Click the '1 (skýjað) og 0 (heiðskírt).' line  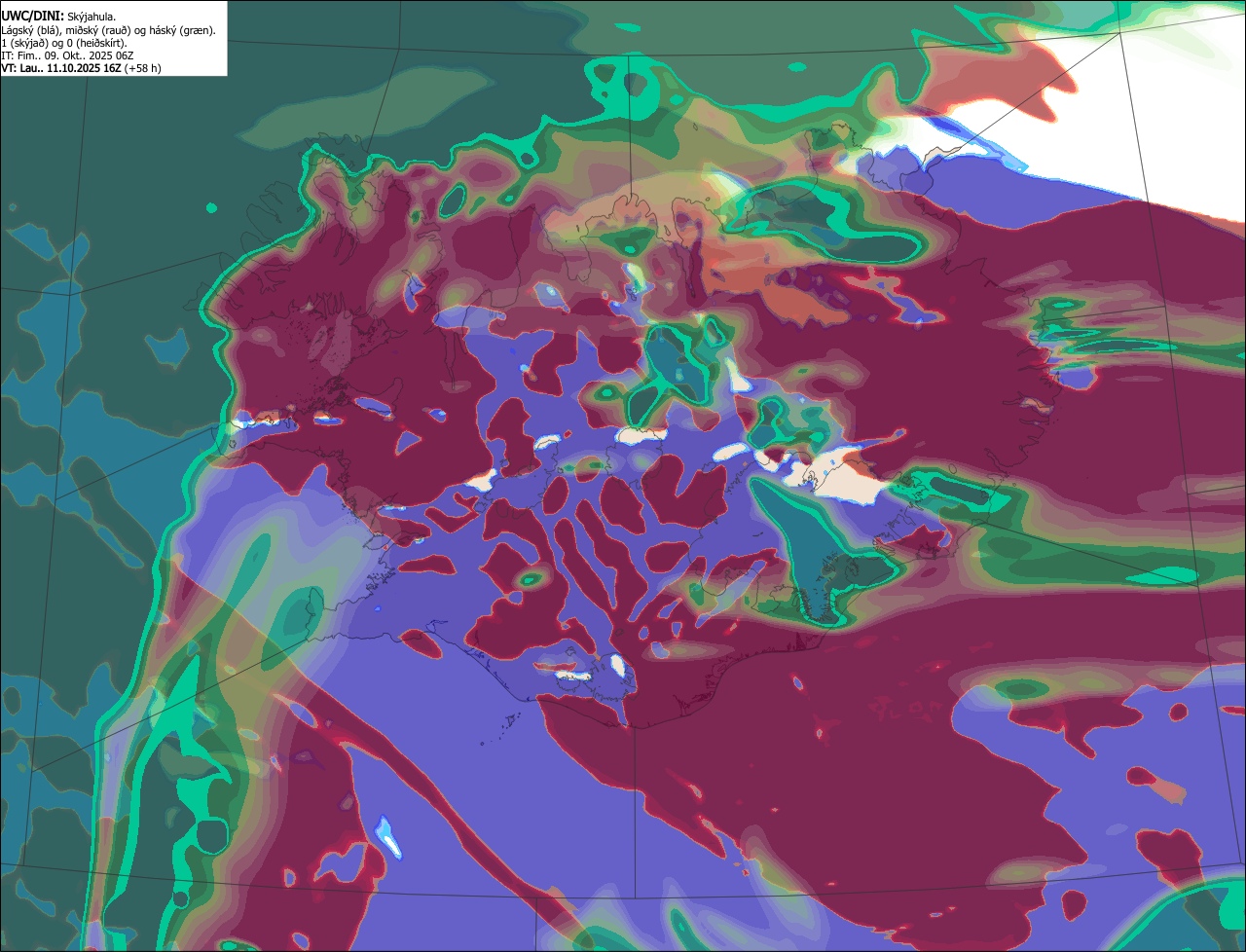coord(64,43)
